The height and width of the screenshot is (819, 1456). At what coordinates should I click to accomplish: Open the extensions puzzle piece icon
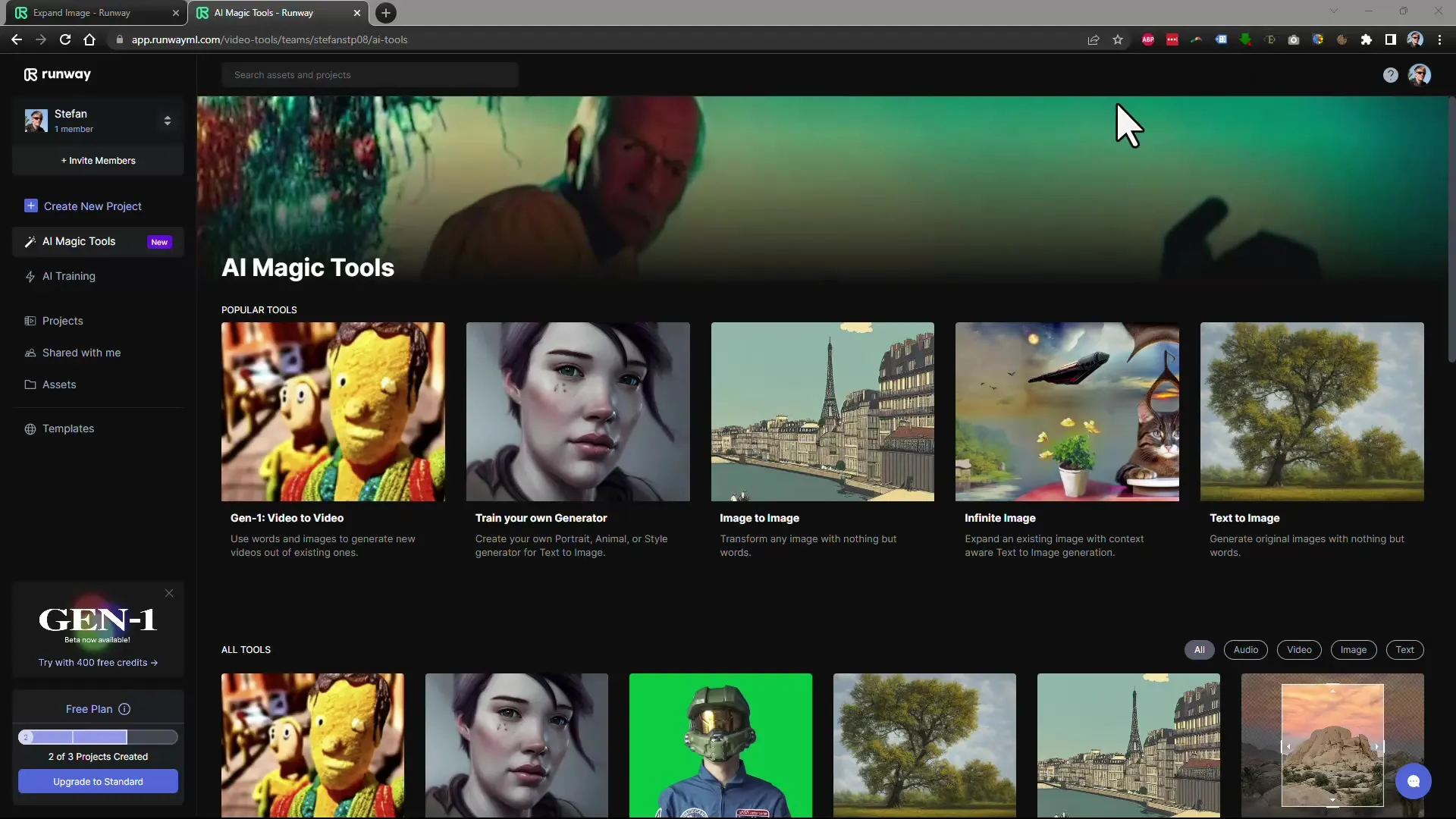(x=1366, y=39)
